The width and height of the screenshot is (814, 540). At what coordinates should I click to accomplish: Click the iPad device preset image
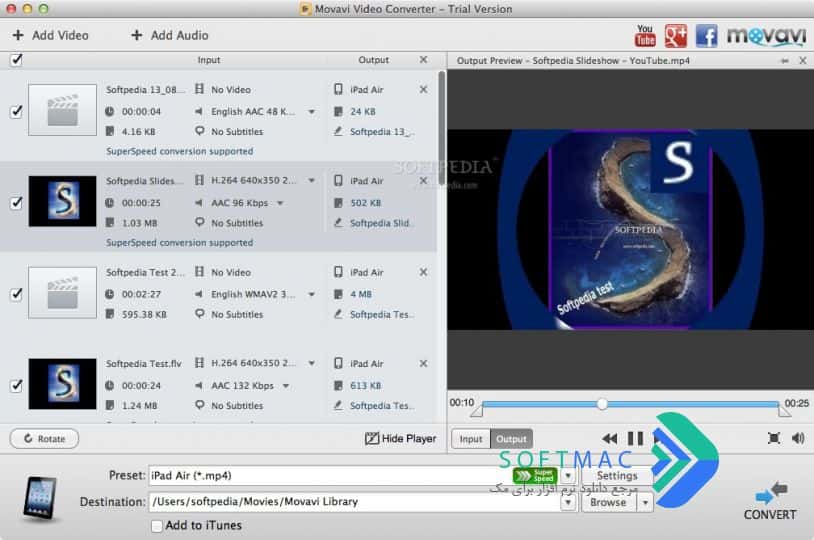coord(39,498)
